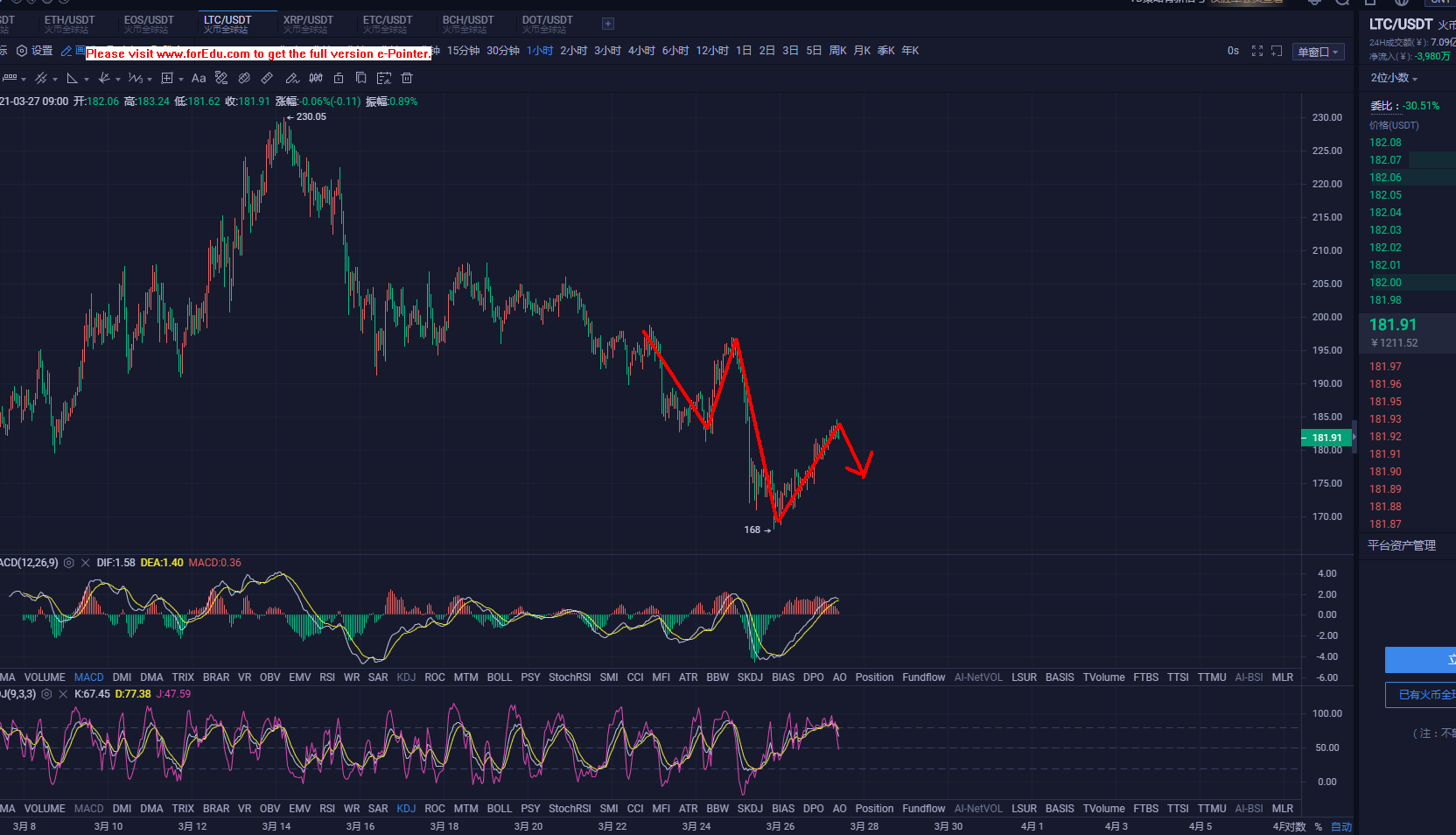This screenshot has height=835, width=1456.
Task: Click the fullscreen chart icon
Action: tap(1257, 51)
